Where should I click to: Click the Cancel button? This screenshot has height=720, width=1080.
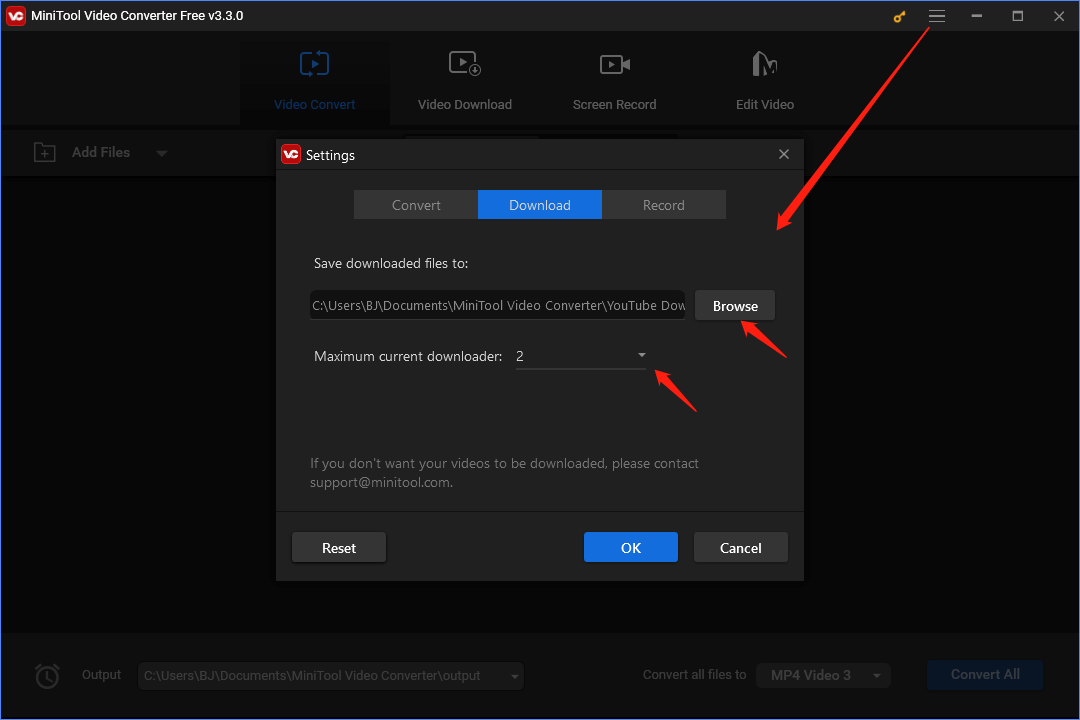[x=740, y=547]
